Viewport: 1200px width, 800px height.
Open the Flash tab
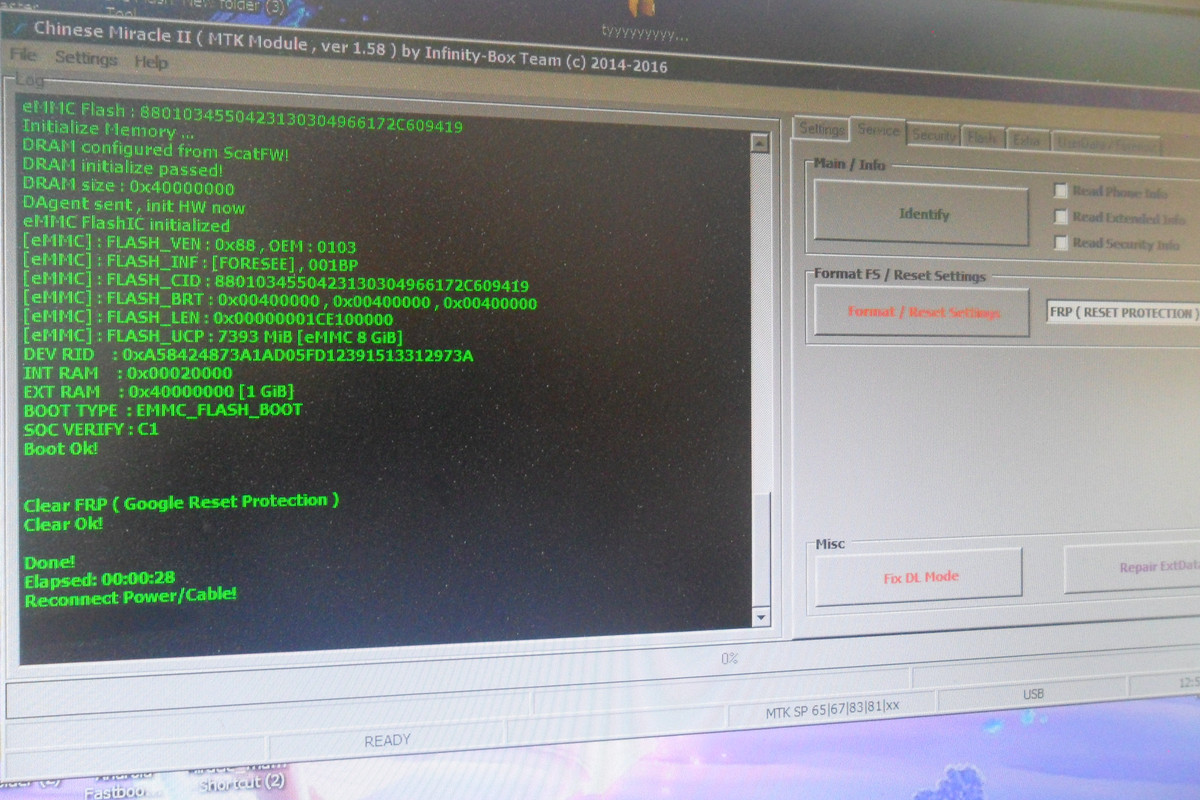(982, 138)
